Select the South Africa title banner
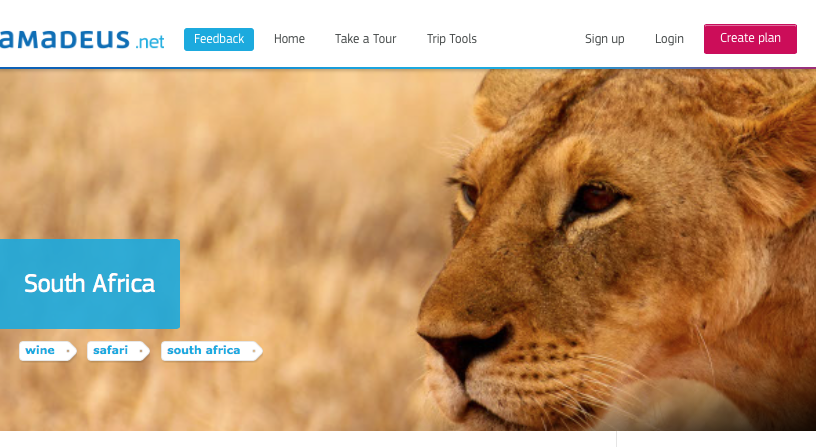816x447 pixels. click(90, 284)
